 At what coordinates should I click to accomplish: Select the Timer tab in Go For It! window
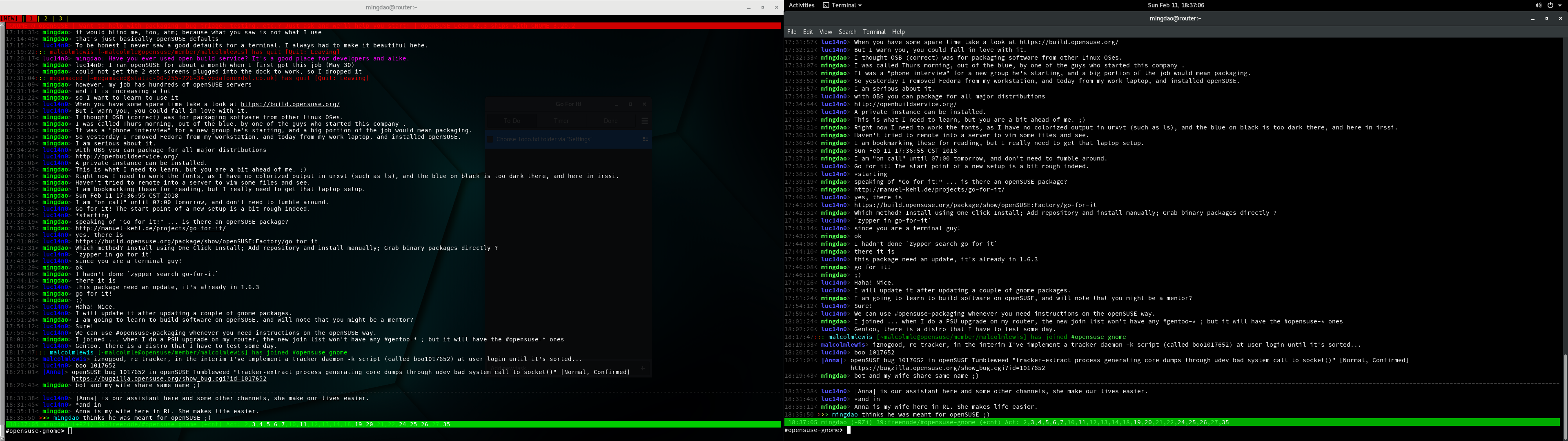click(x=561, y=120)
